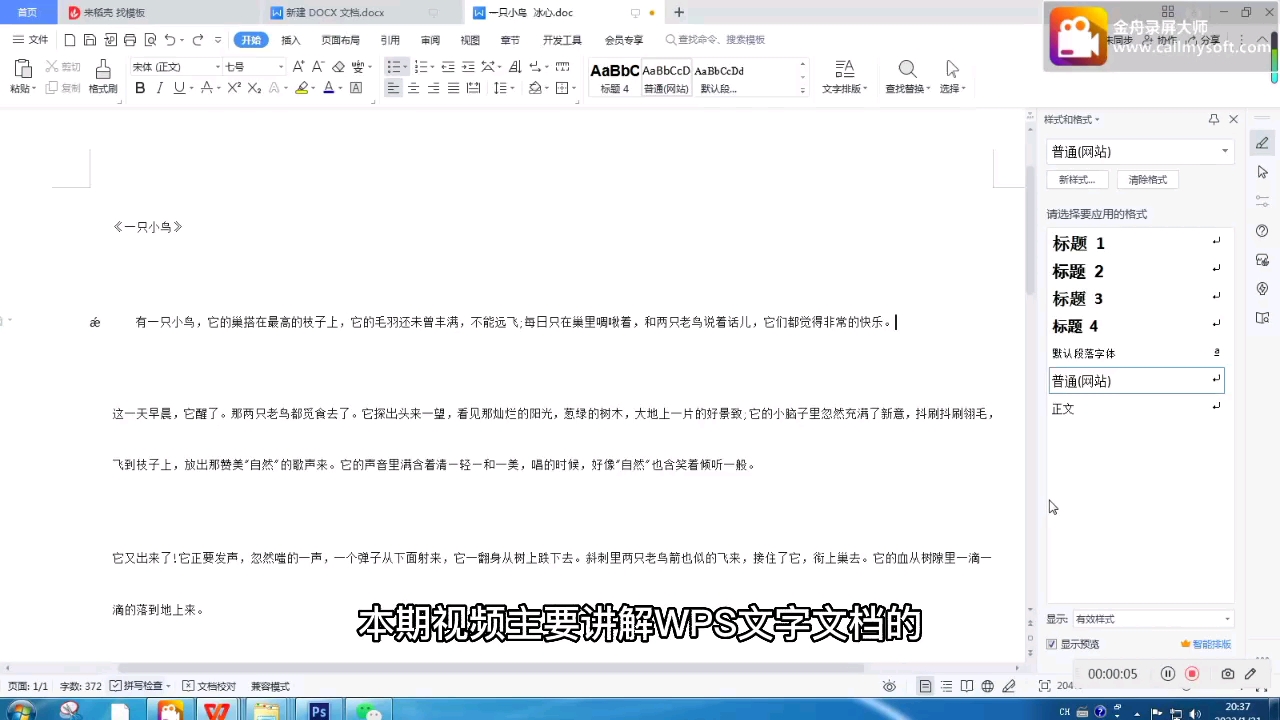Click the 新样式... button
The image size is (1280, 720).
click(x=1077, y=180)
